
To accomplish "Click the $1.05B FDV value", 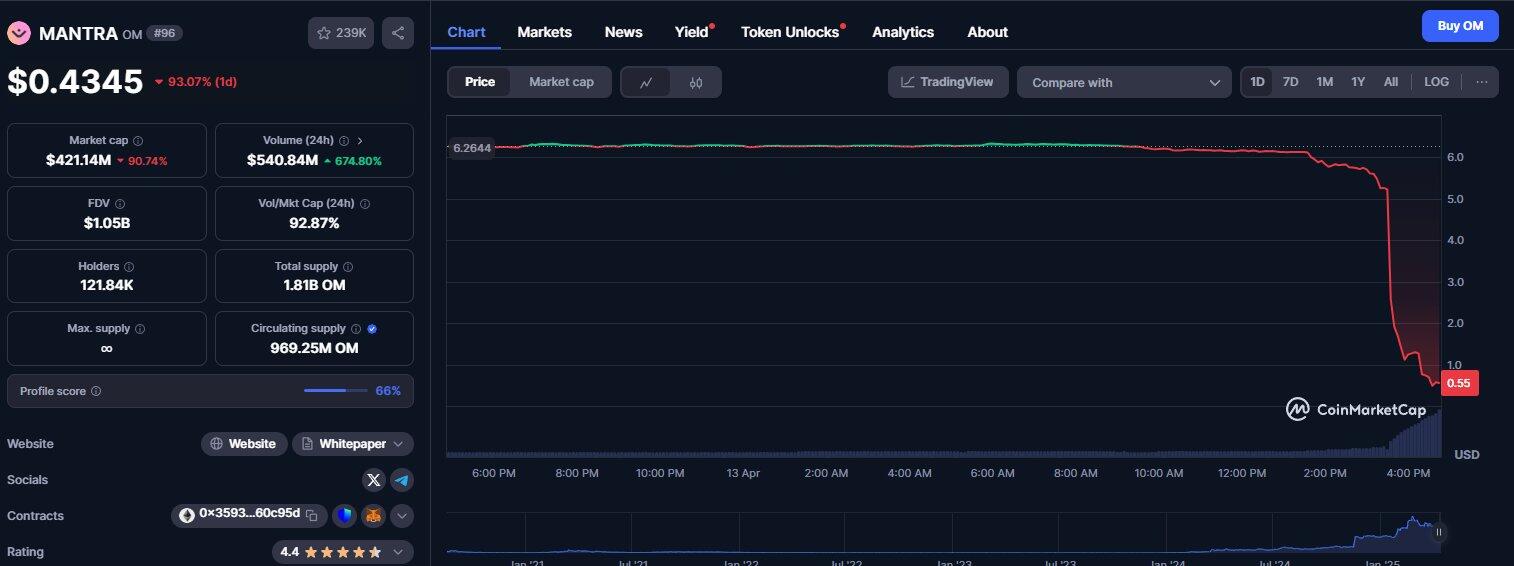I will [107, 222].
